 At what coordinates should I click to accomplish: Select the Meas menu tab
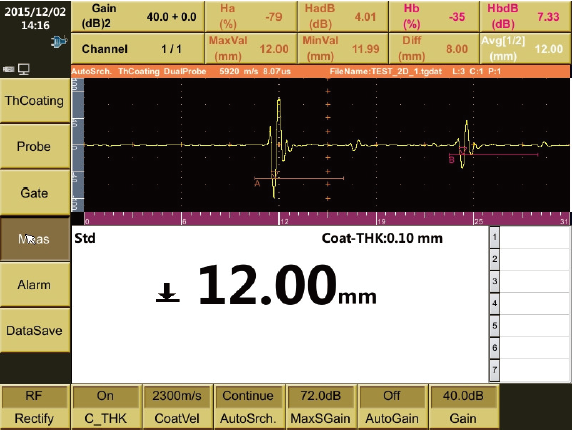tap(35, 239)
